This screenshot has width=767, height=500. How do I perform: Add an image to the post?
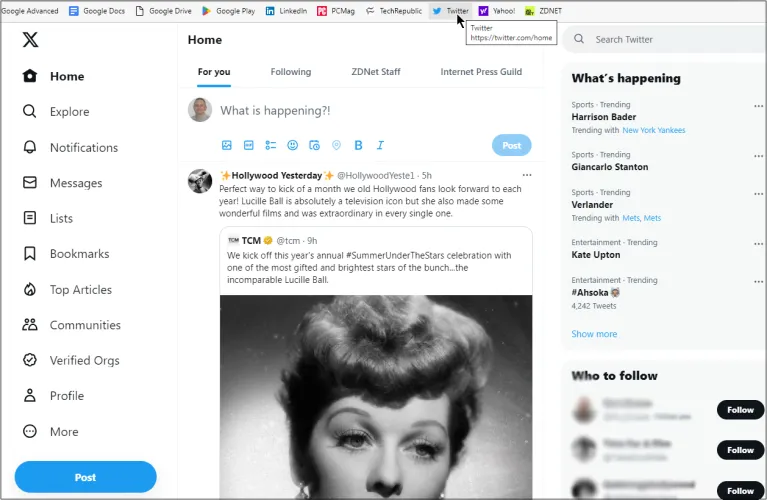pos(227,145)
